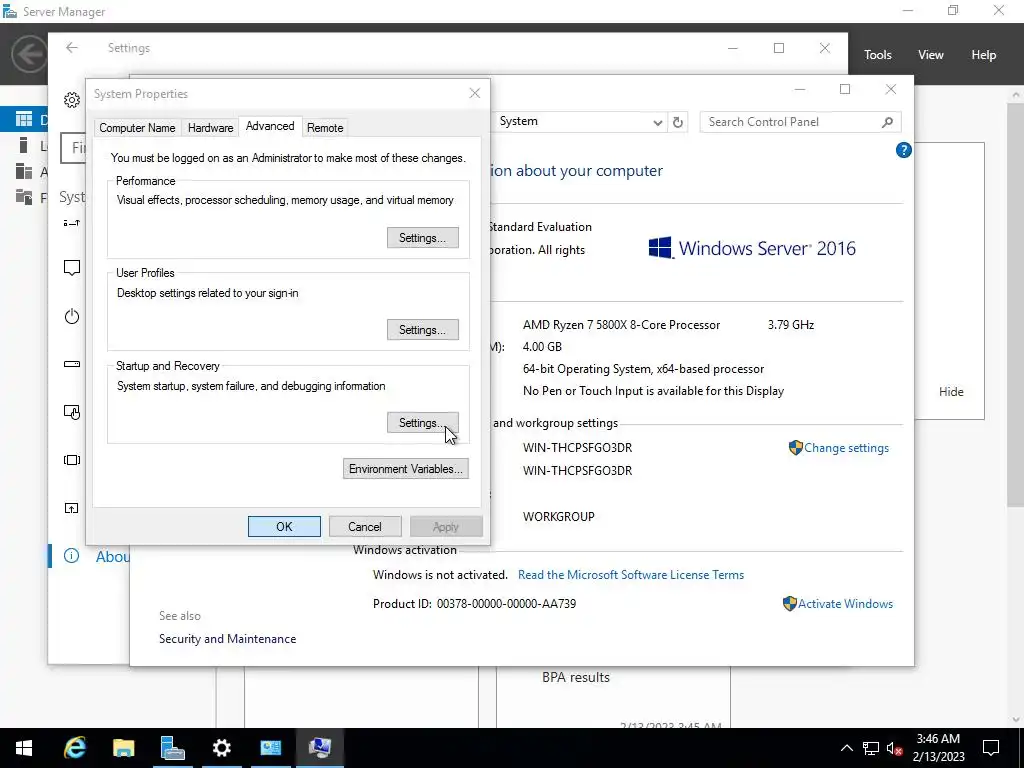Open Security and Maintenance link
Viewport: 1024px width, 768px height.
[227, 639]
